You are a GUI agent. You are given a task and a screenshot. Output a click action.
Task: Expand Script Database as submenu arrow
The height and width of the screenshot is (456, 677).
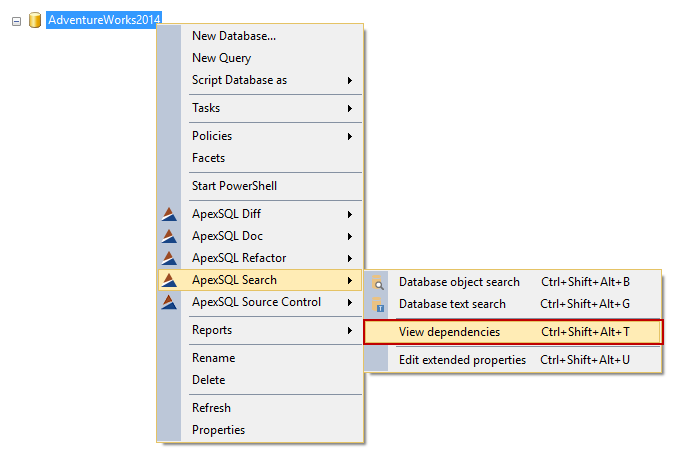[350, 81]
